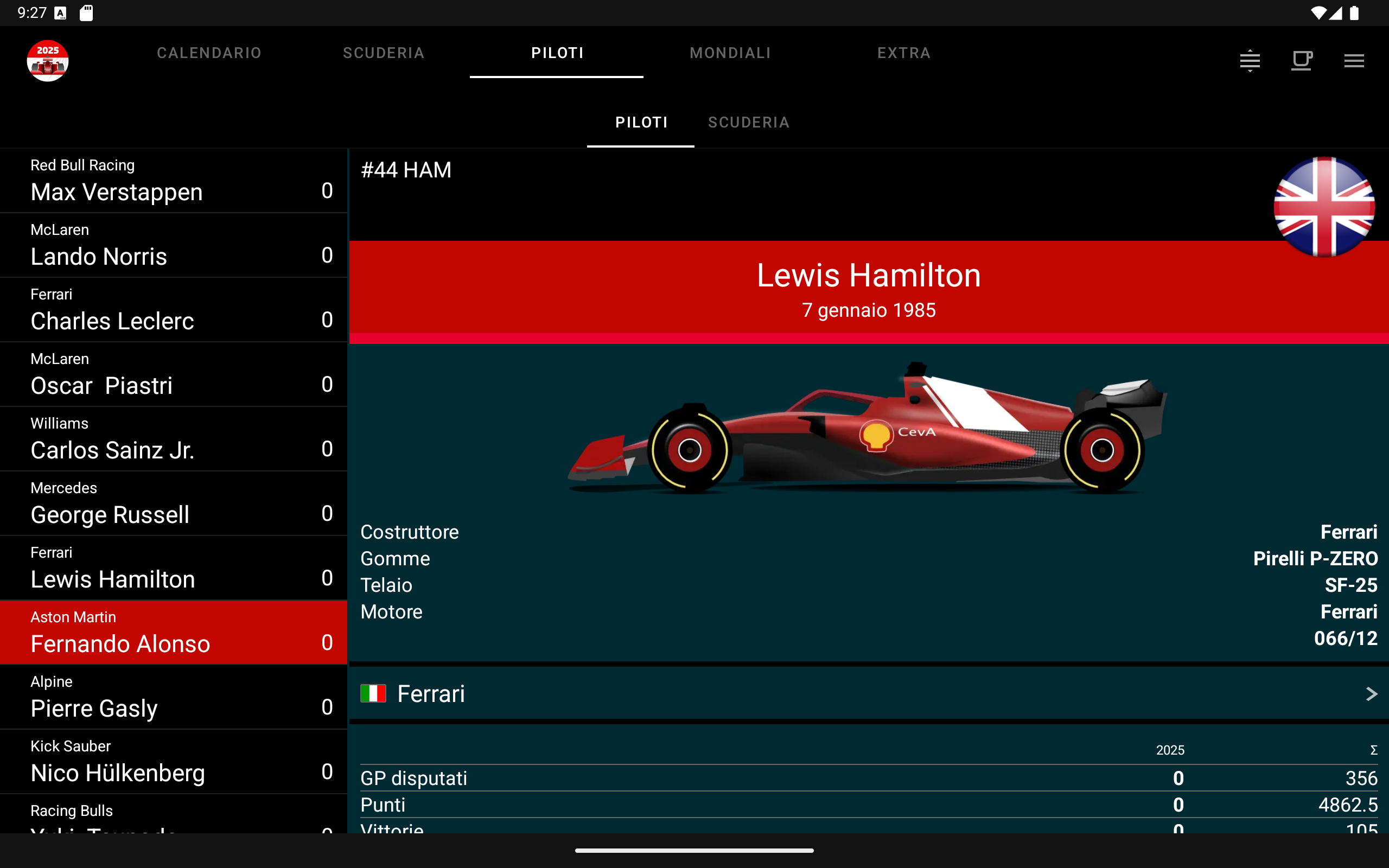
Task: Open George Russell driver entry
Action: click(x=173, y=504)
